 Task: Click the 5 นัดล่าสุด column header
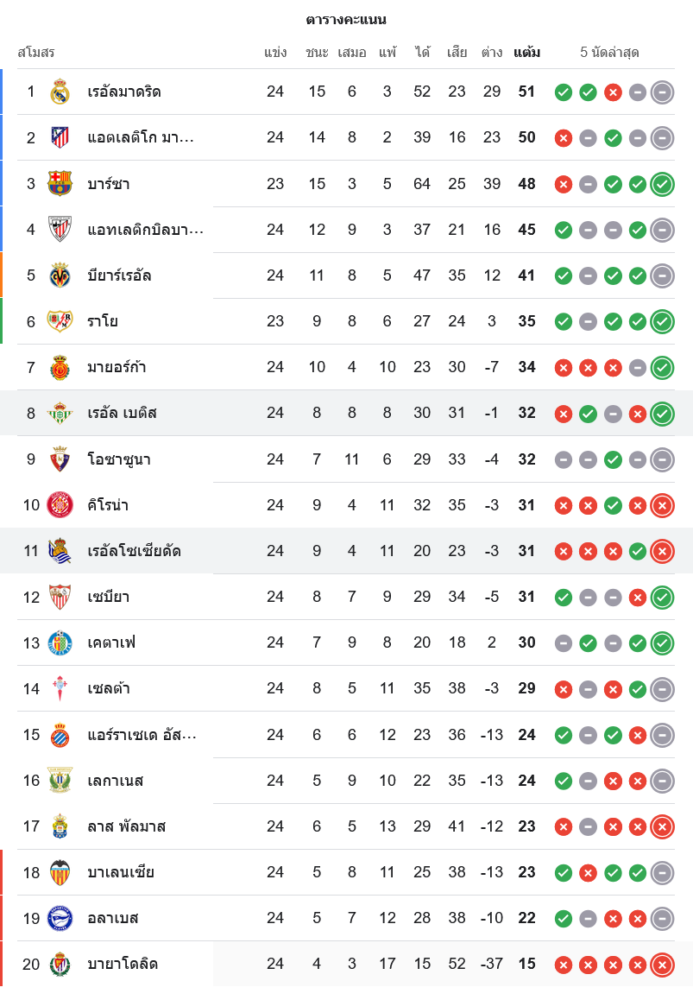point(609,52)
